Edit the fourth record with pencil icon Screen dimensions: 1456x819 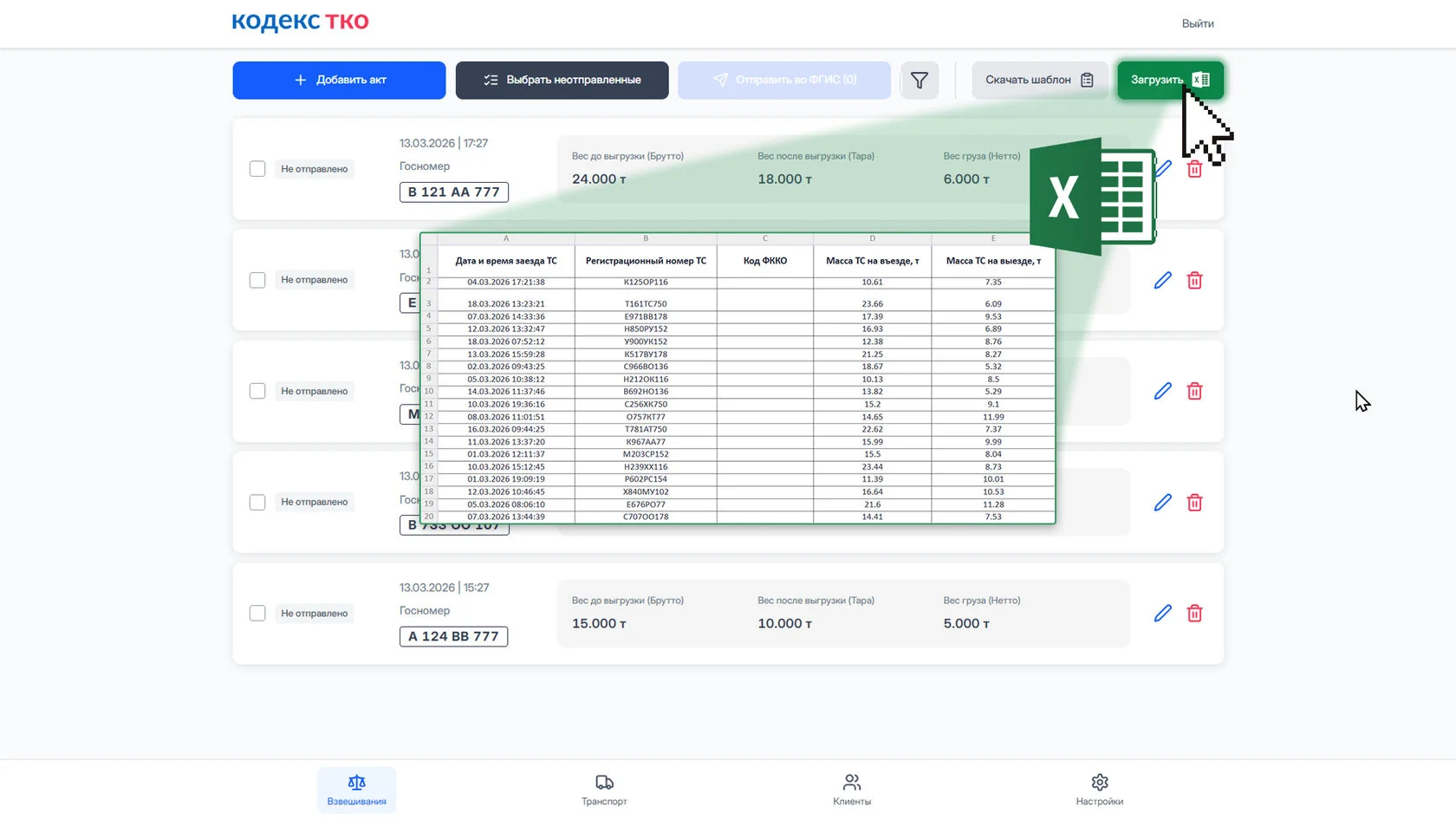click(x=1163, y=502)
